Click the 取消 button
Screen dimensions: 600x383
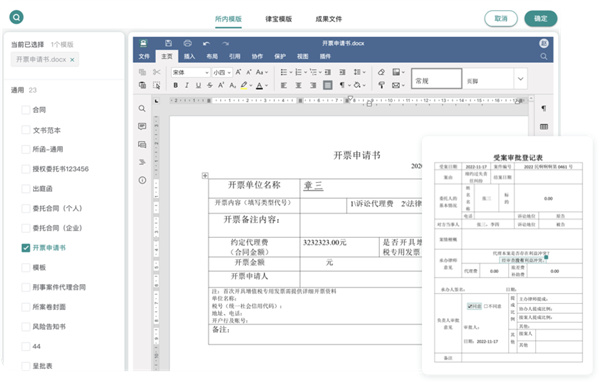501,19
